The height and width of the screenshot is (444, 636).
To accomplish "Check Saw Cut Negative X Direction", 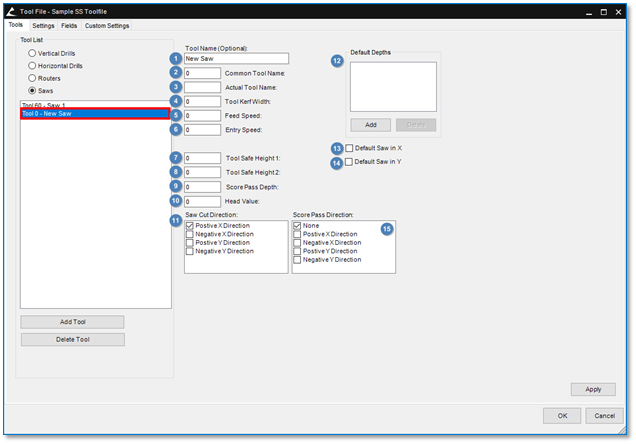I will [190, 234].
